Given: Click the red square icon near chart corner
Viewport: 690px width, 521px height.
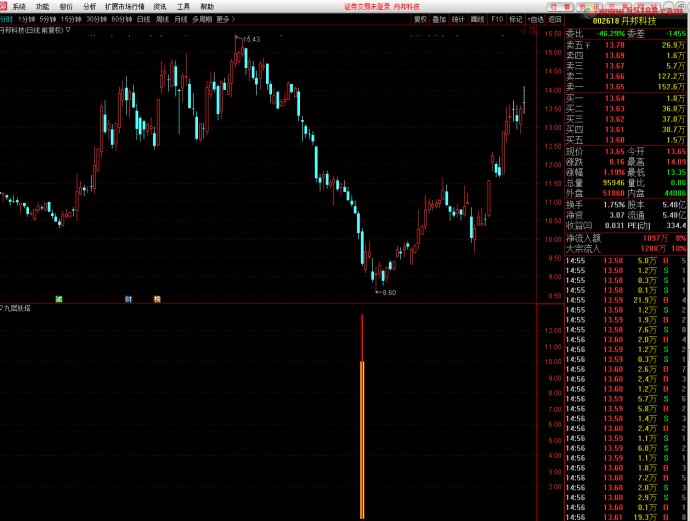Looking at the screenshot, I should coord(532,30).
